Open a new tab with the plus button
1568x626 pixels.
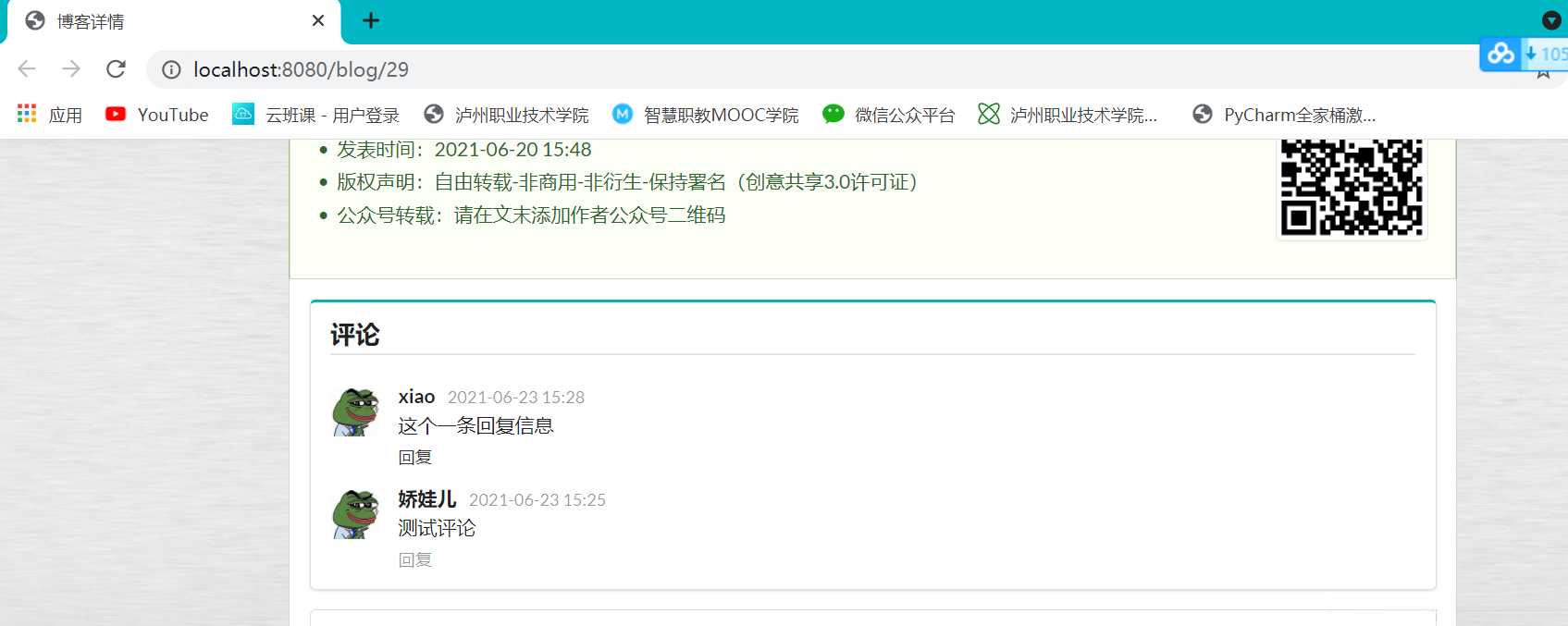371,20
